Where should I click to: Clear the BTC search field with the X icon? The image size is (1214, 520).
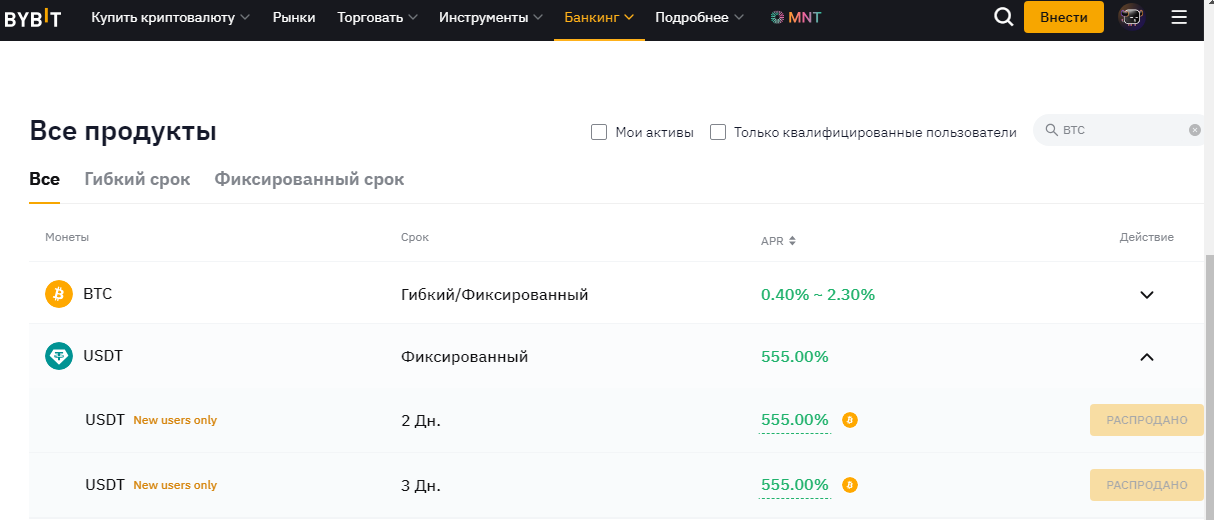tap(1194, 130)
